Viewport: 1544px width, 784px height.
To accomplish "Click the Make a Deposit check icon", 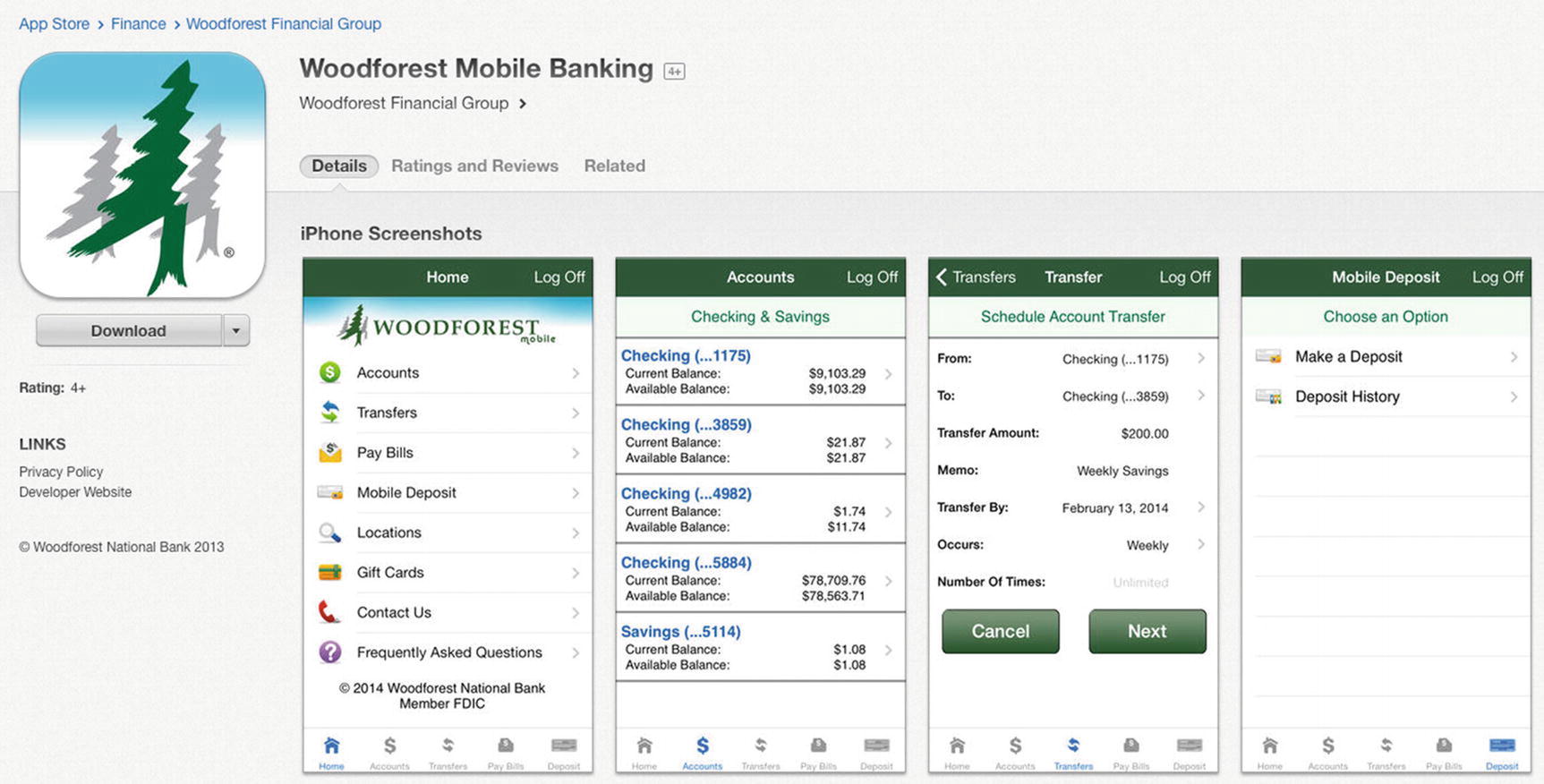I will coord(1269,356).
